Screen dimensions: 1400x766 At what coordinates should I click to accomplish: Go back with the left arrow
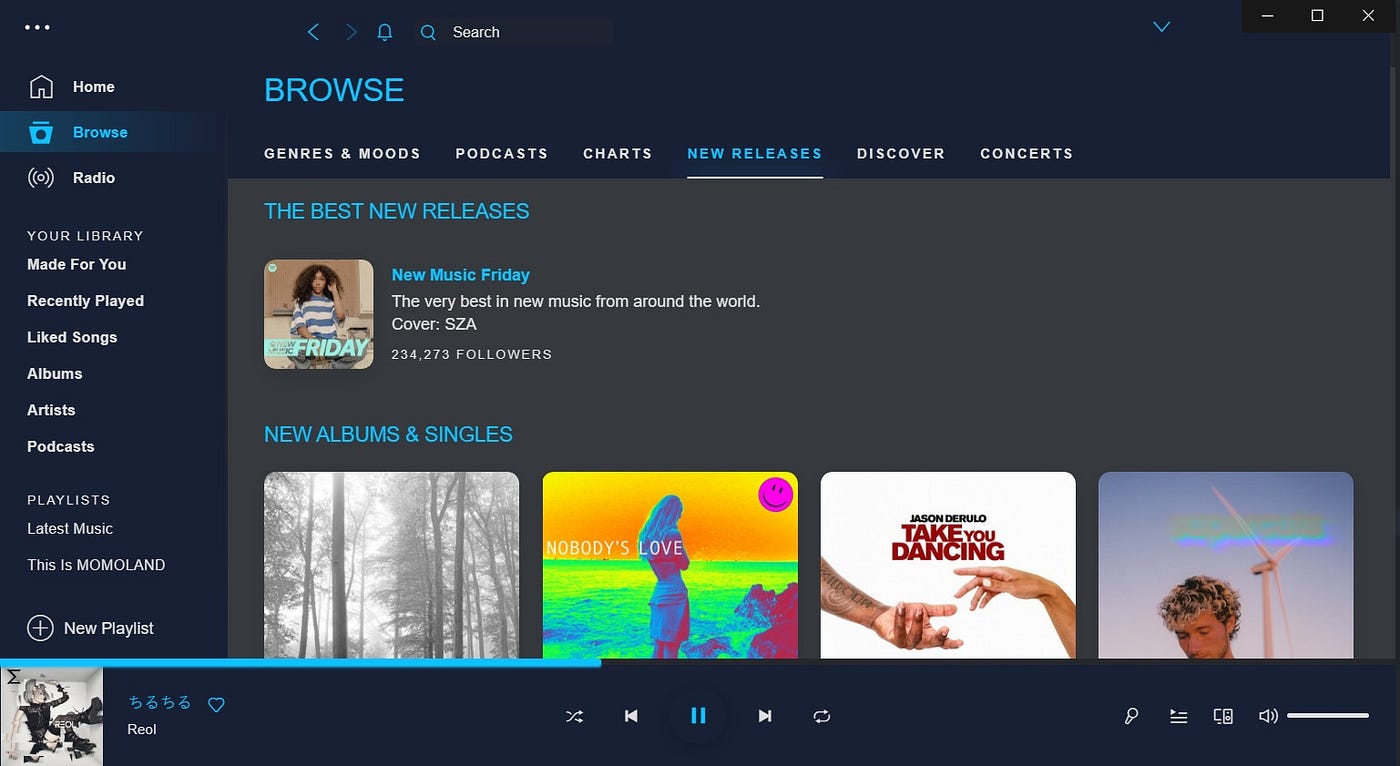click(x=313, y=32)
